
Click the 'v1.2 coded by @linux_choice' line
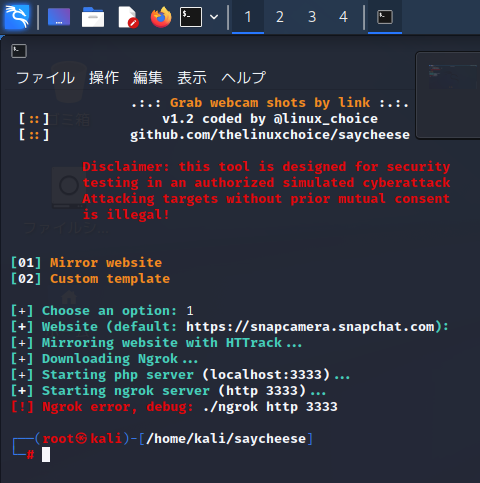click(x=270, y=119)
